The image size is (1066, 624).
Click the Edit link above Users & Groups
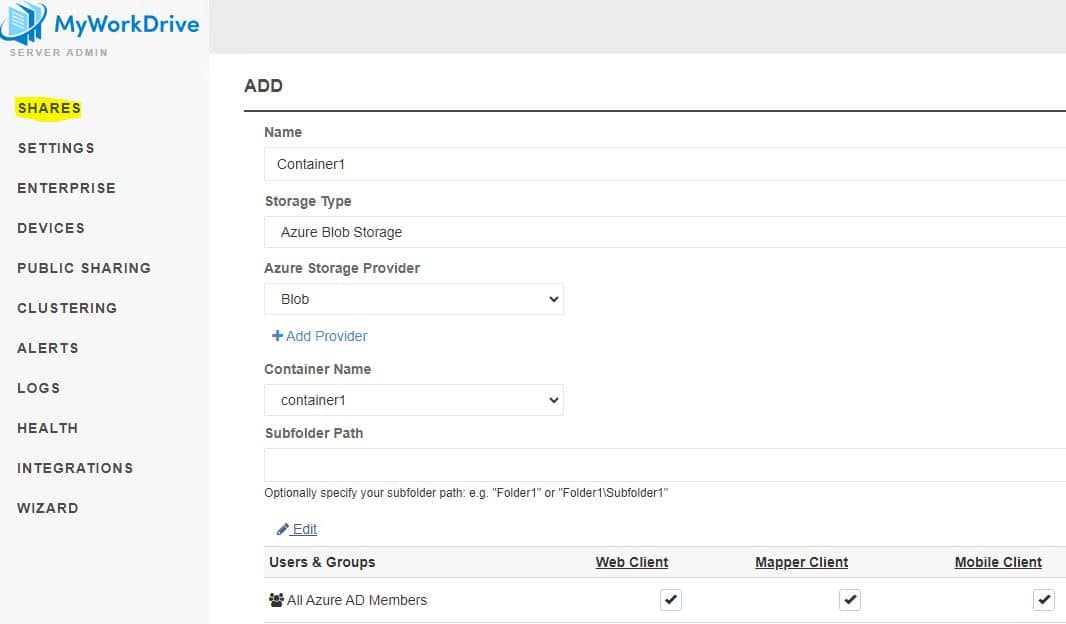(304, 529)
